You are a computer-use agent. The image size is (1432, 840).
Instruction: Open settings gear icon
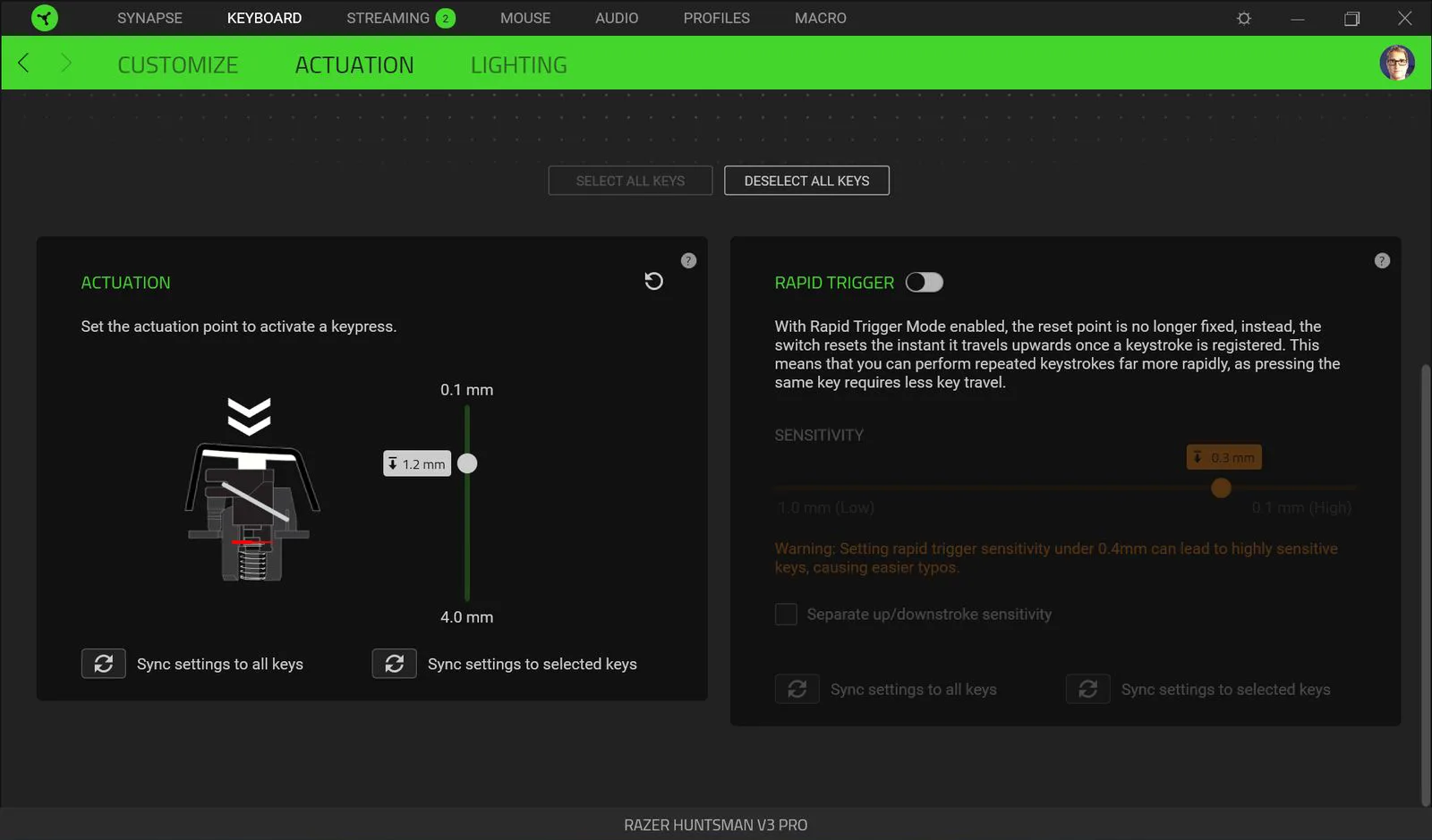click(x=1244, y=18)
